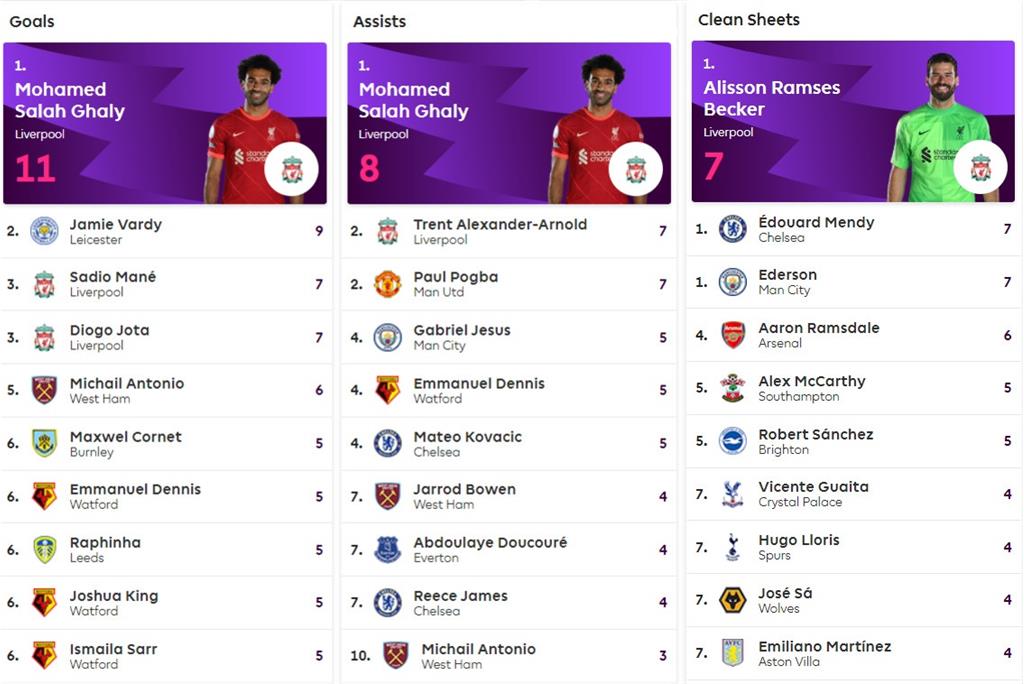Click the Aston Villa crest beside Emiliano Martínez
Viewport: 1024px width, 684px height.
click(733, 653)
